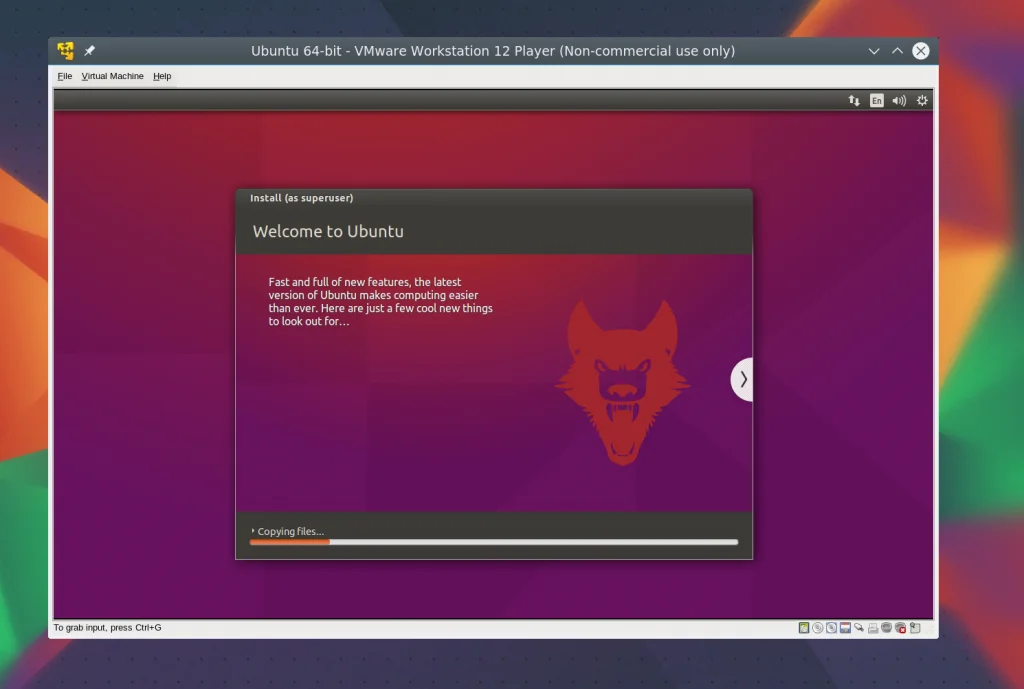Click 'To grab input, press Ctrl+G' status text
The height and width of the screenshot is (689, 1024).
108,628
